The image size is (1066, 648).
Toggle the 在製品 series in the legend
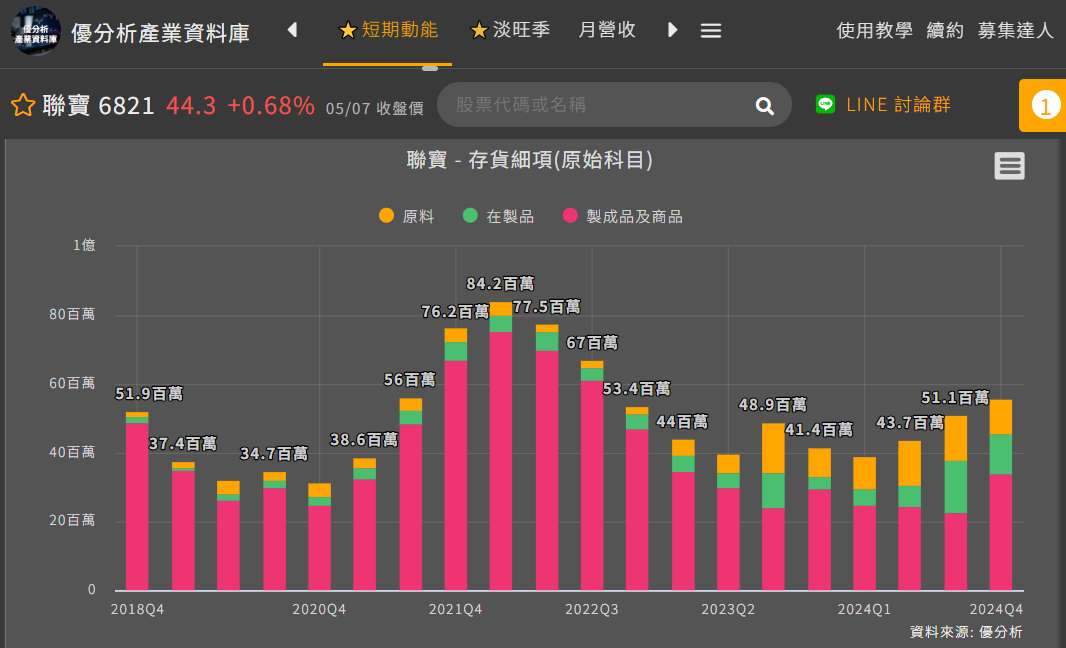[x=498, y=216]
